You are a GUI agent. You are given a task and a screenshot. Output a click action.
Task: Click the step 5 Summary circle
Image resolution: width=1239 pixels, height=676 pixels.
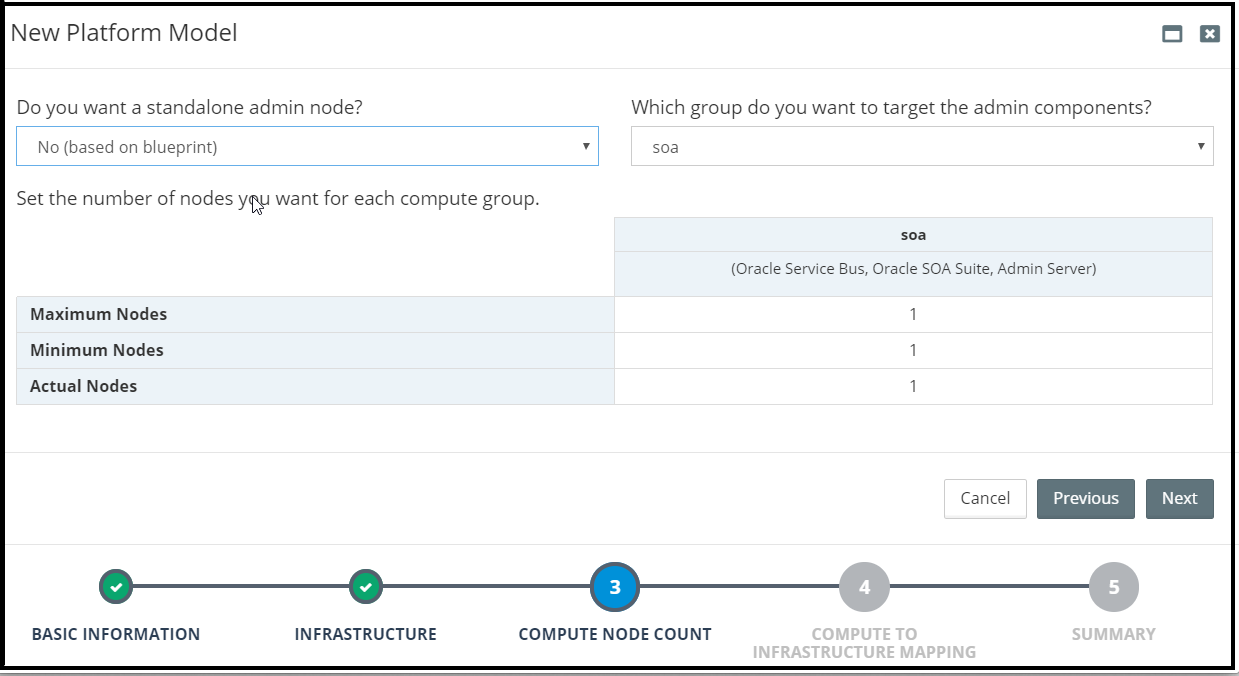coord(1113,587)
